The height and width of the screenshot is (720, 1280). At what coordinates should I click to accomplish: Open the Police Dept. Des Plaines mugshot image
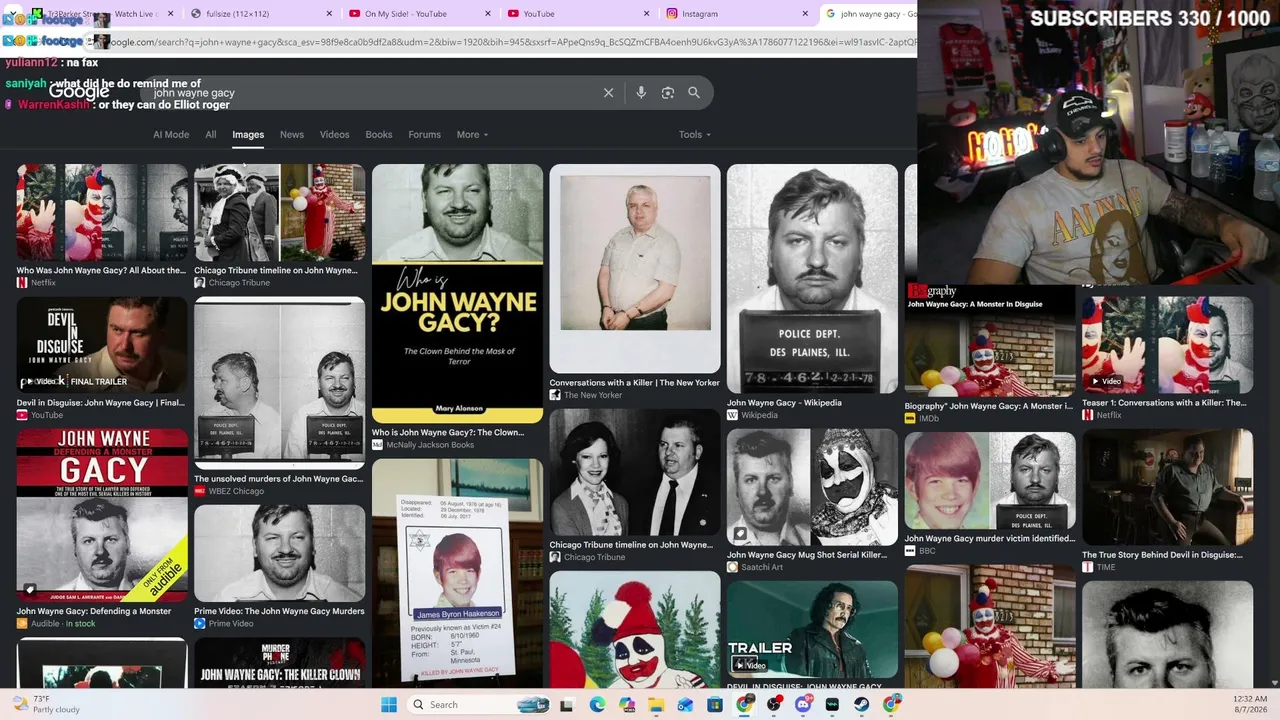[812, 278]
